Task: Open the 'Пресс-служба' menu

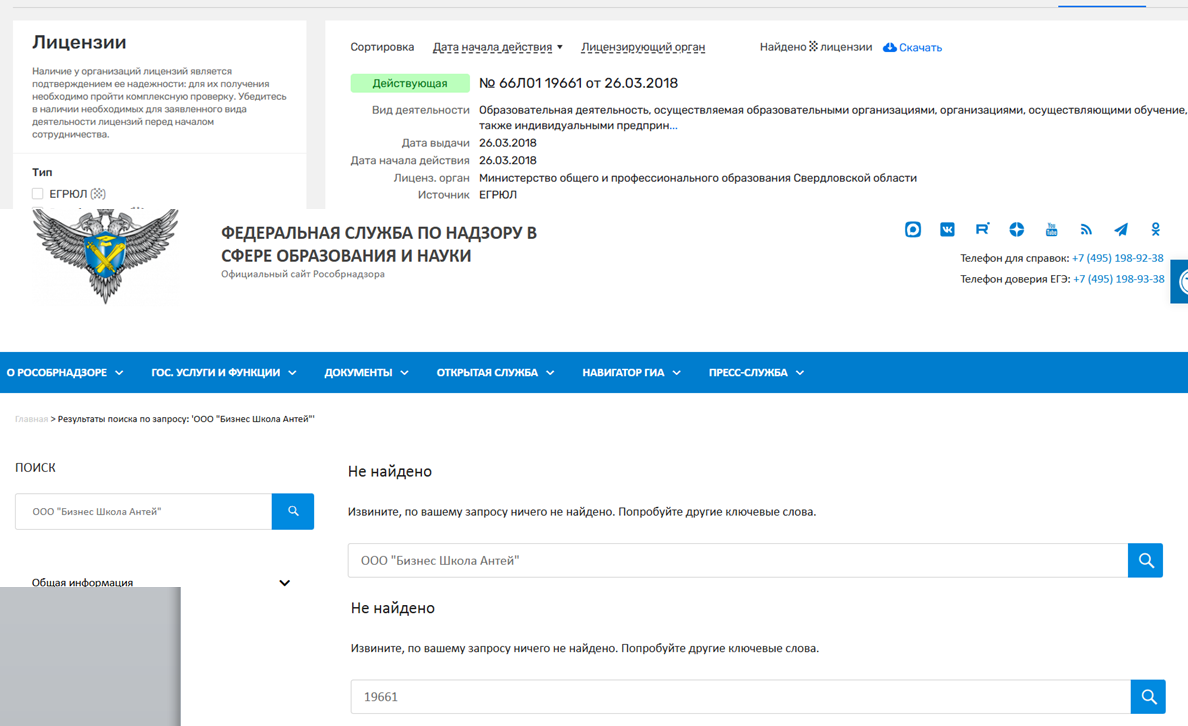Action: (x=756, y=373)
